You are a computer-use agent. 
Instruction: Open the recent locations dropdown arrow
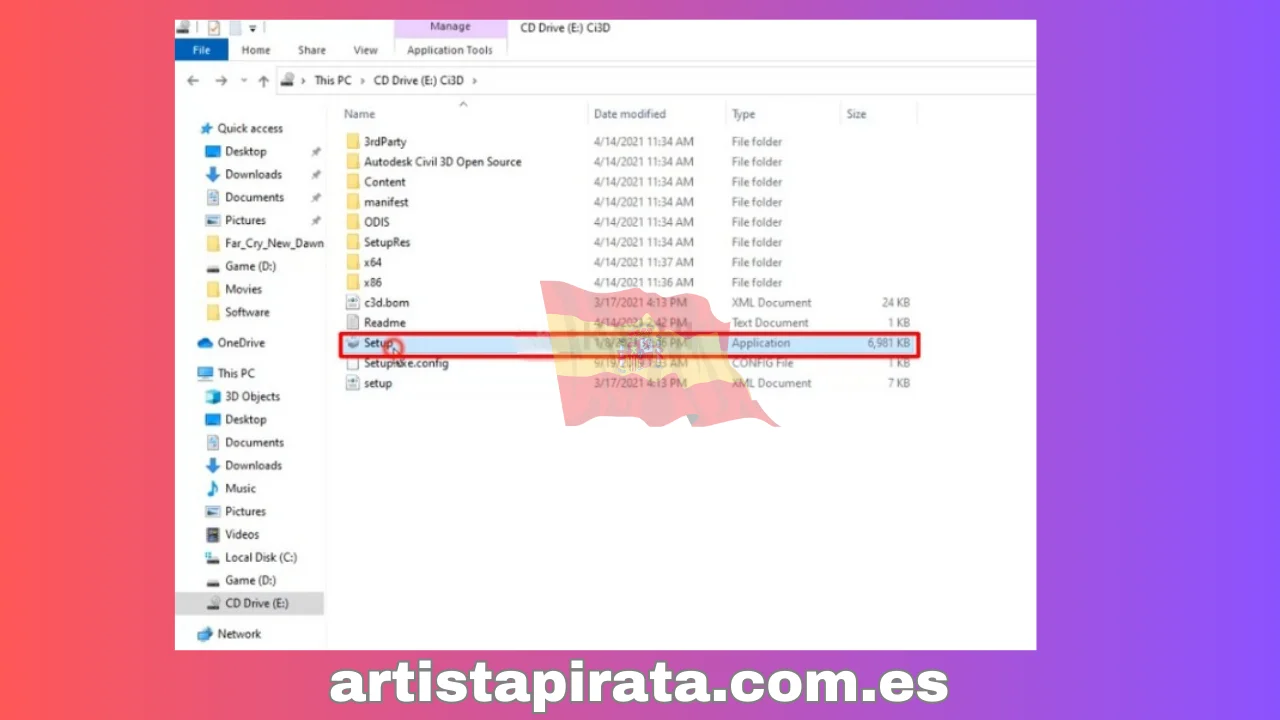(243, 81)
